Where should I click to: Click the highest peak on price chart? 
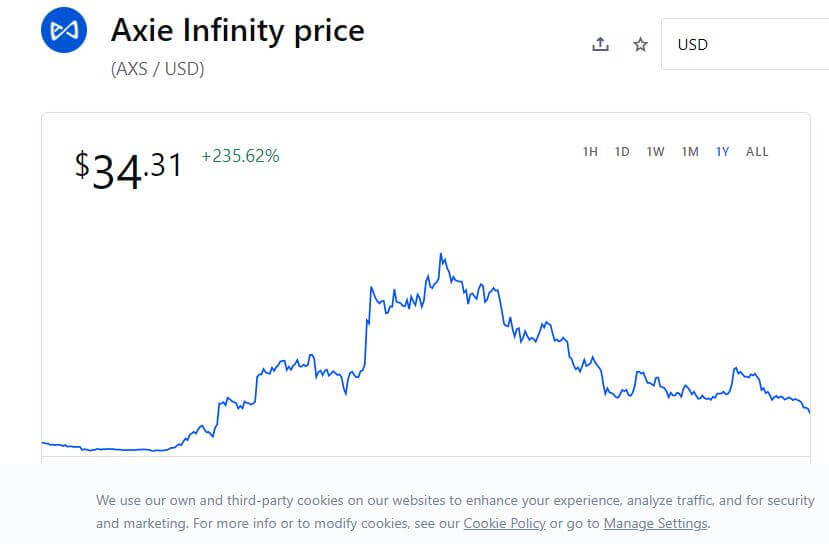[x=441, y=255]
